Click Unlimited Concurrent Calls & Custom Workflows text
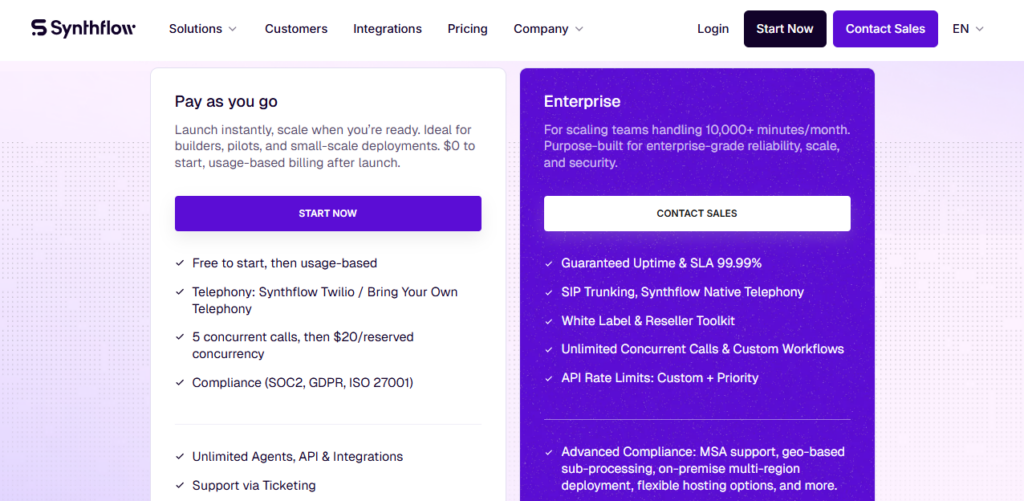Image resolution: width=1024 pixels, height=501 pixels. click(x=703, y=349)
